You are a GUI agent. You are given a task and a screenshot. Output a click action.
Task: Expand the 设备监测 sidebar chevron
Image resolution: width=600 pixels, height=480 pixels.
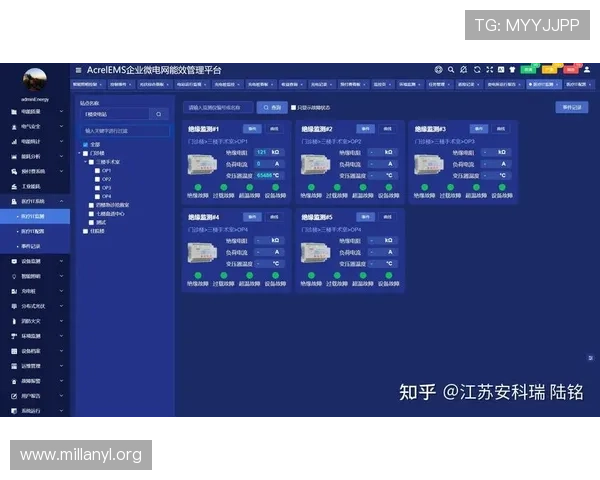click(61, 261)
